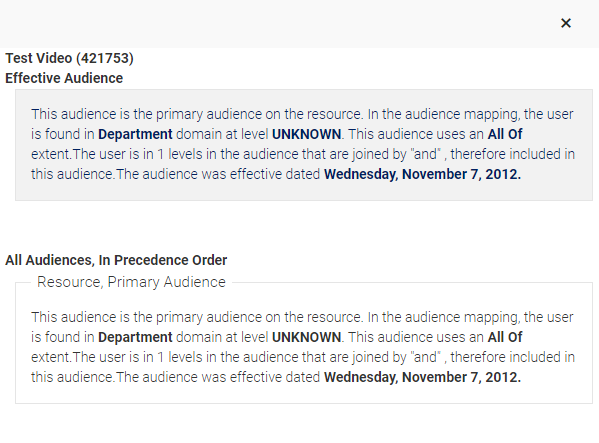This screenshot has height=443, width=599.
Task: Click the "All Audiences, In Precedence Order" heading
Action: coord(116,260)
